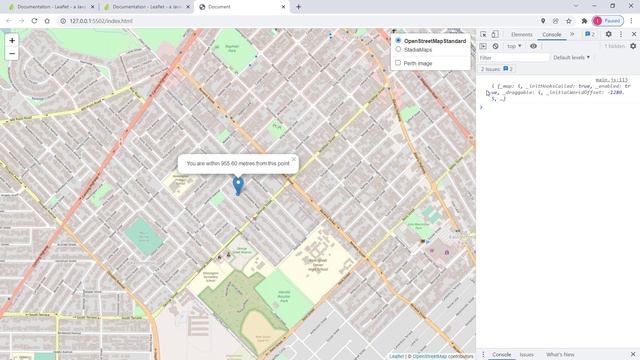The width and height of the screenshot is (640, 360).
Task: Go back in browser history
Action: [9, 21]
